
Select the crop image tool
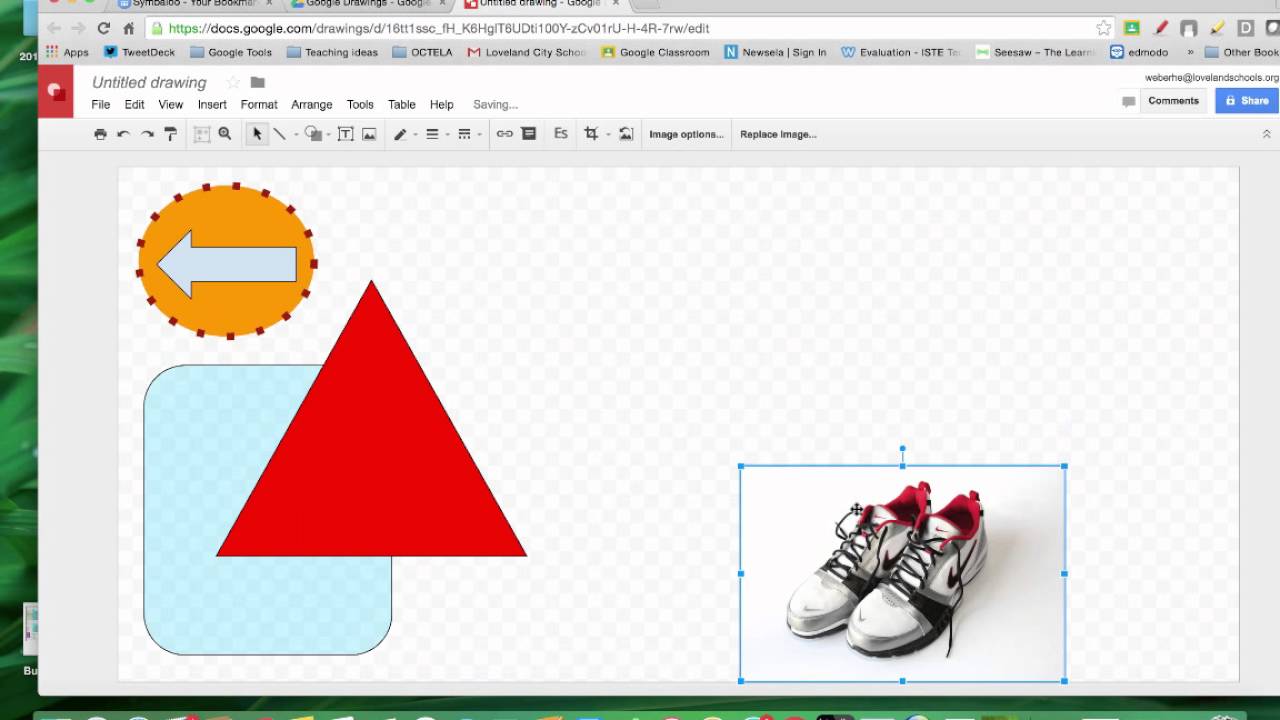[592, 133]
